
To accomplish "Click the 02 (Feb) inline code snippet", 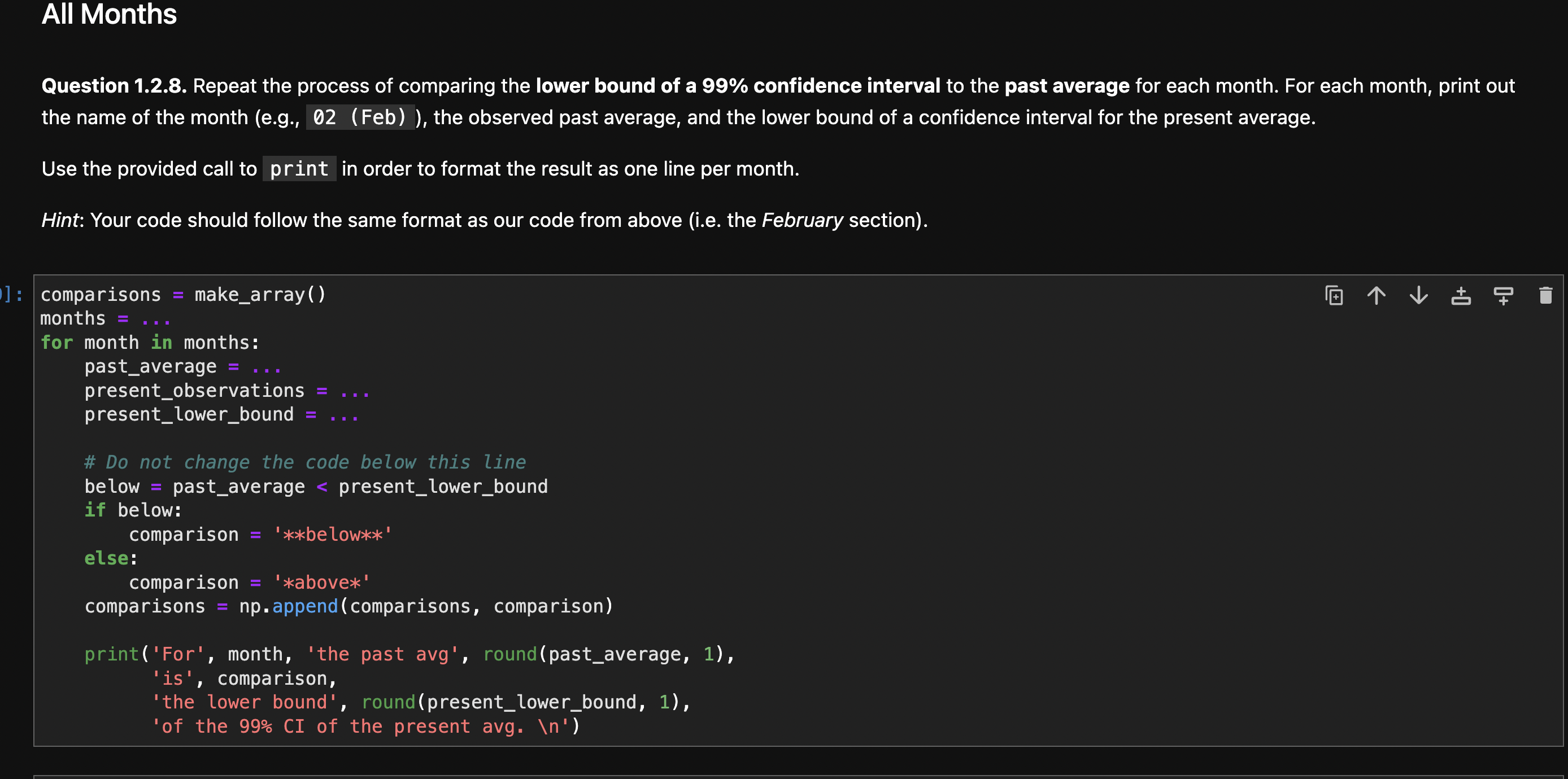I will click(360, 117).
